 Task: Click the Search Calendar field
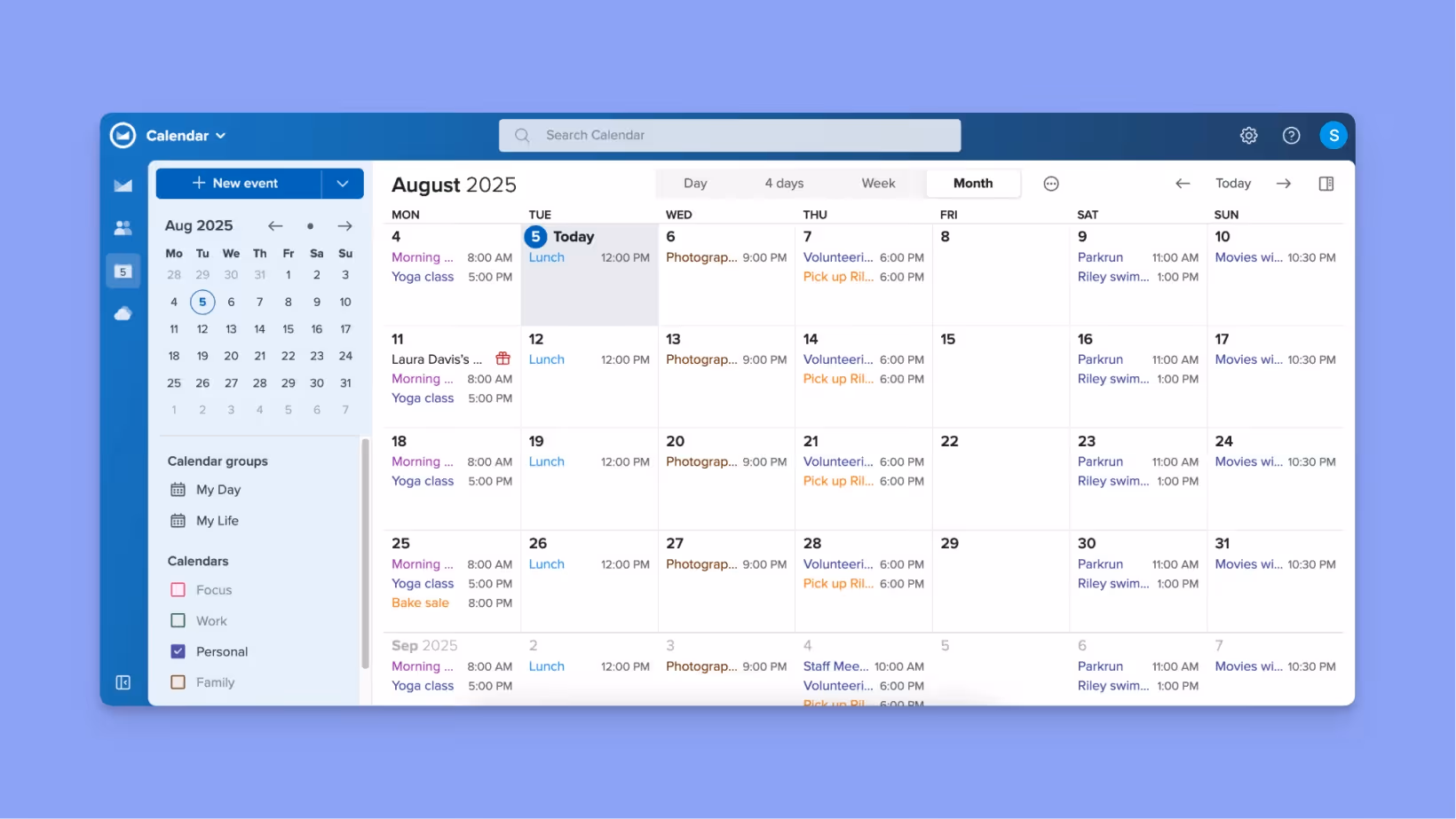click(730, 135)
